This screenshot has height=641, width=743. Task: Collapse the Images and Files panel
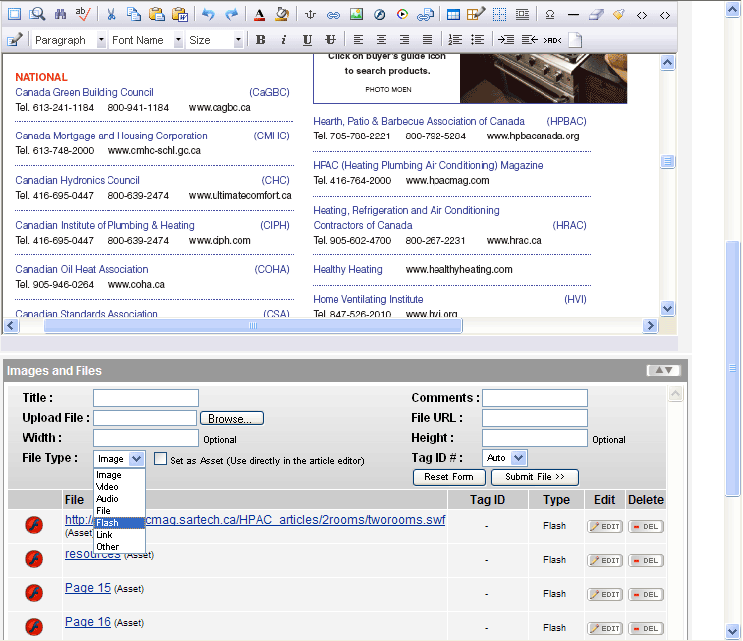point(663,370)
